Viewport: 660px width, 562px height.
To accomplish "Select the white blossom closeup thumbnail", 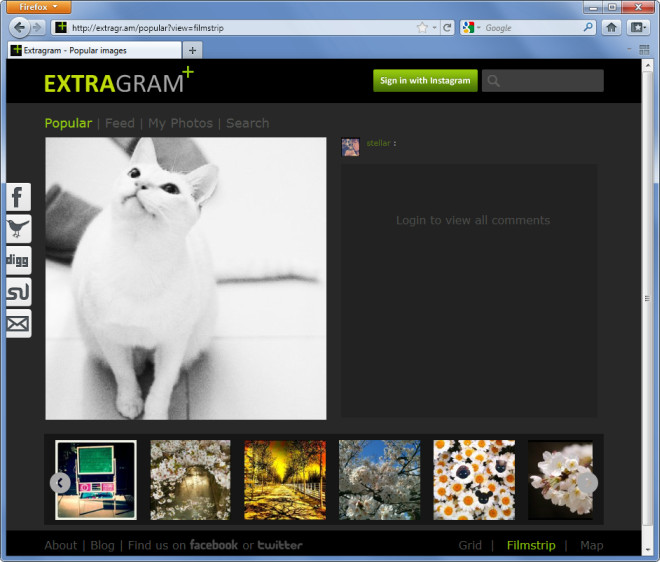I will (560, 480).
